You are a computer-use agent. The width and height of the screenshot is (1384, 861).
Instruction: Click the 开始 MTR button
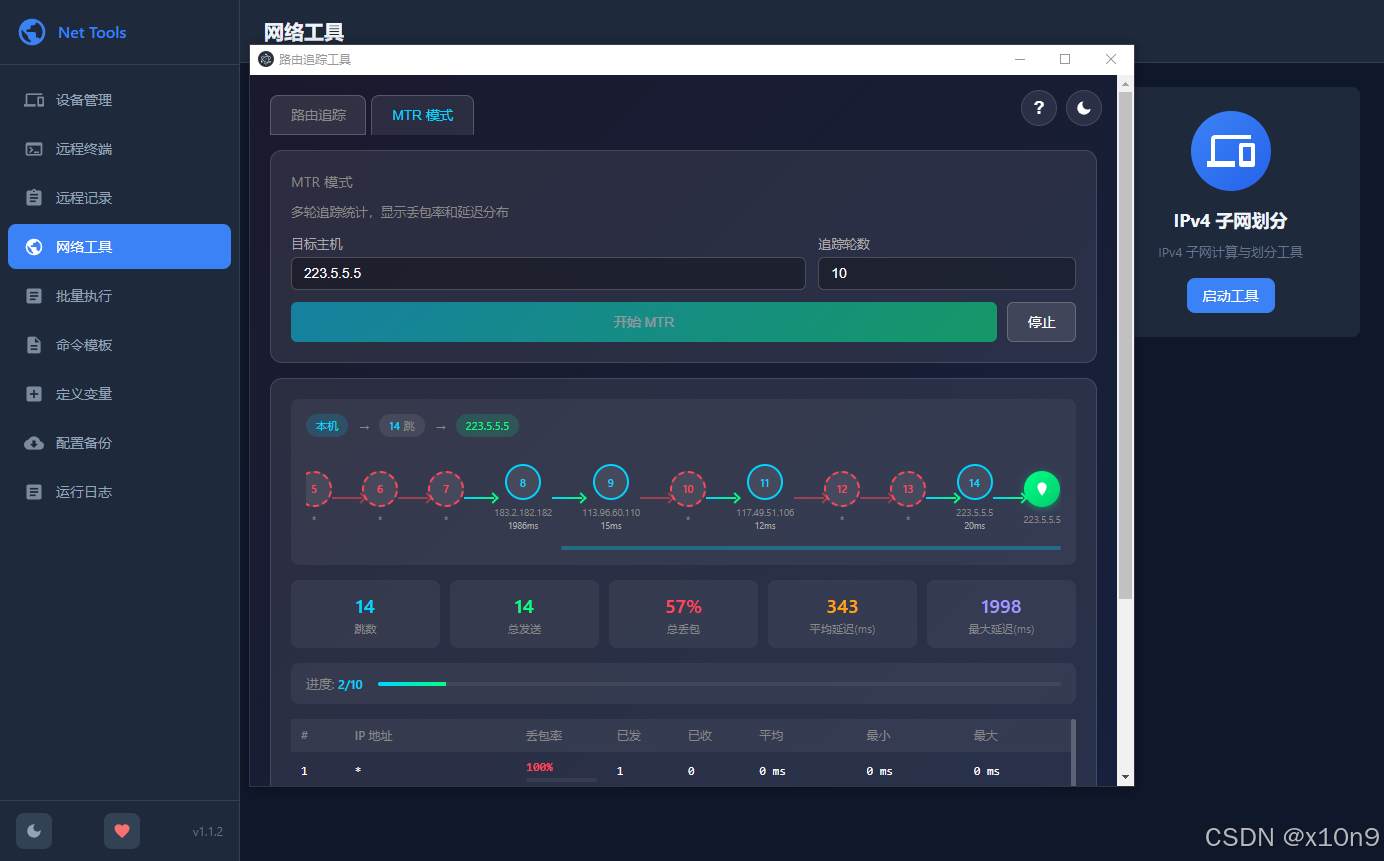[x=644, y=322]
